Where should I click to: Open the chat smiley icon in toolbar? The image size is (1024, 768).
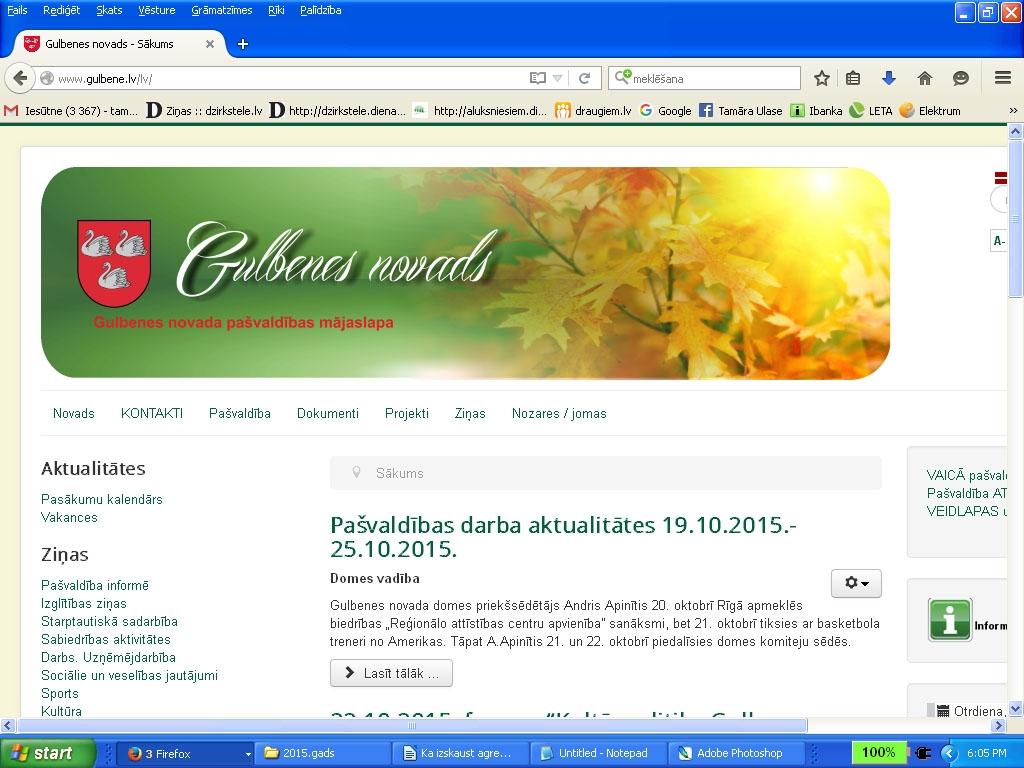pyautogui.click(x=961, y=78)
